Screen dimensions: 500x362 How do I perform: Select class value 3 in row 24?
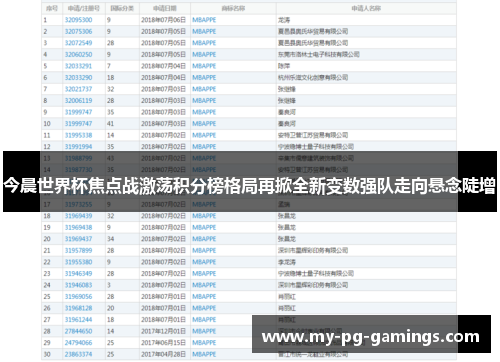(109, 285)
